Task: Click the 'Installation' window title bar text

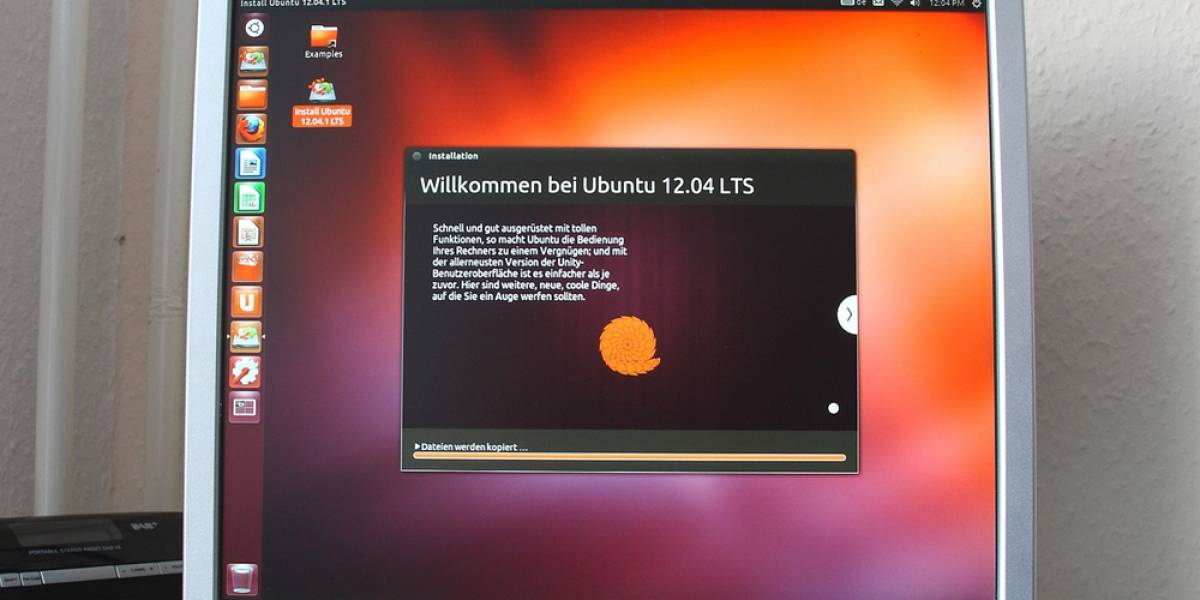Action: [453, 156]
